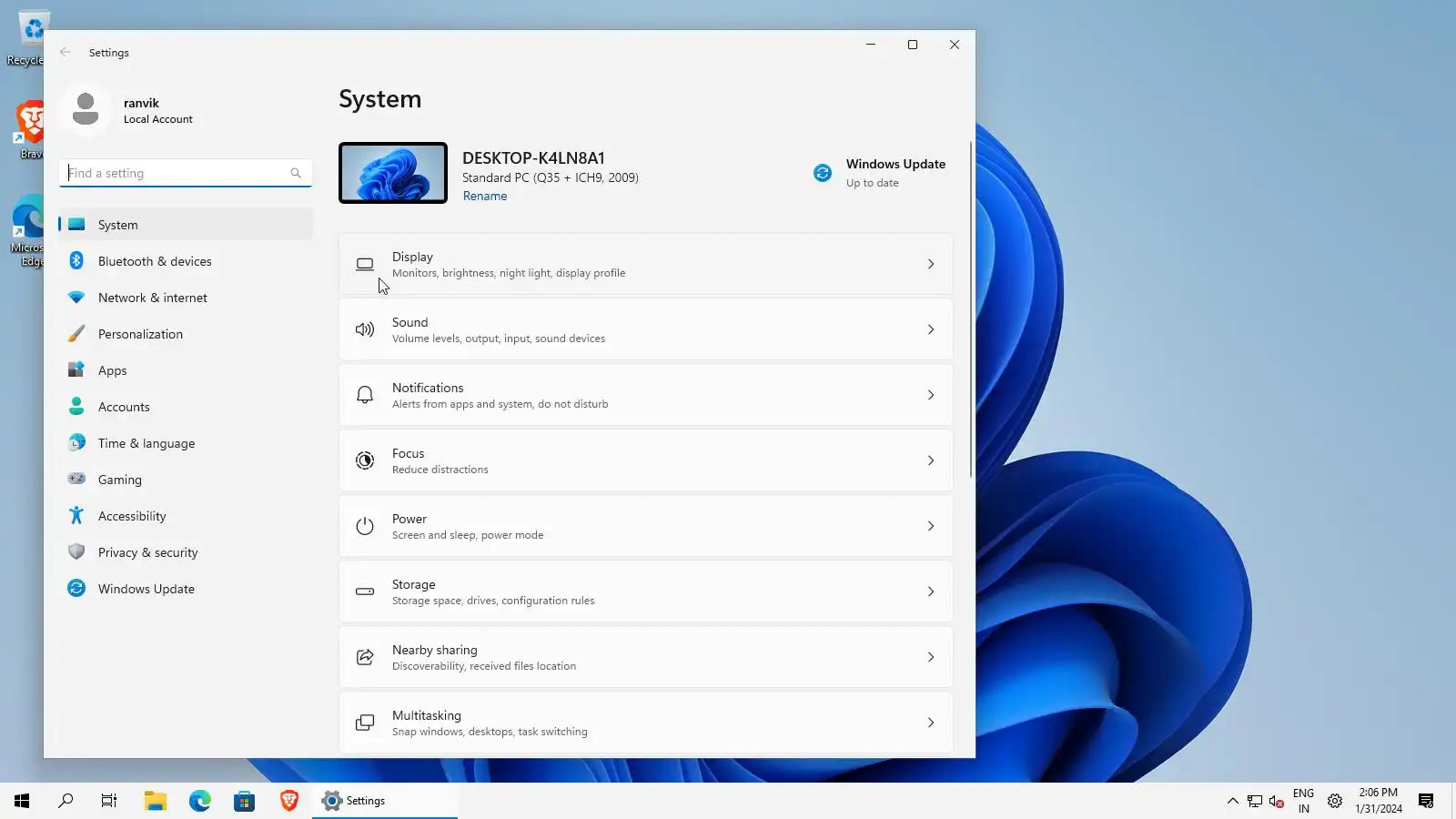Select Accessibility in the sidebar

[186, 516]
